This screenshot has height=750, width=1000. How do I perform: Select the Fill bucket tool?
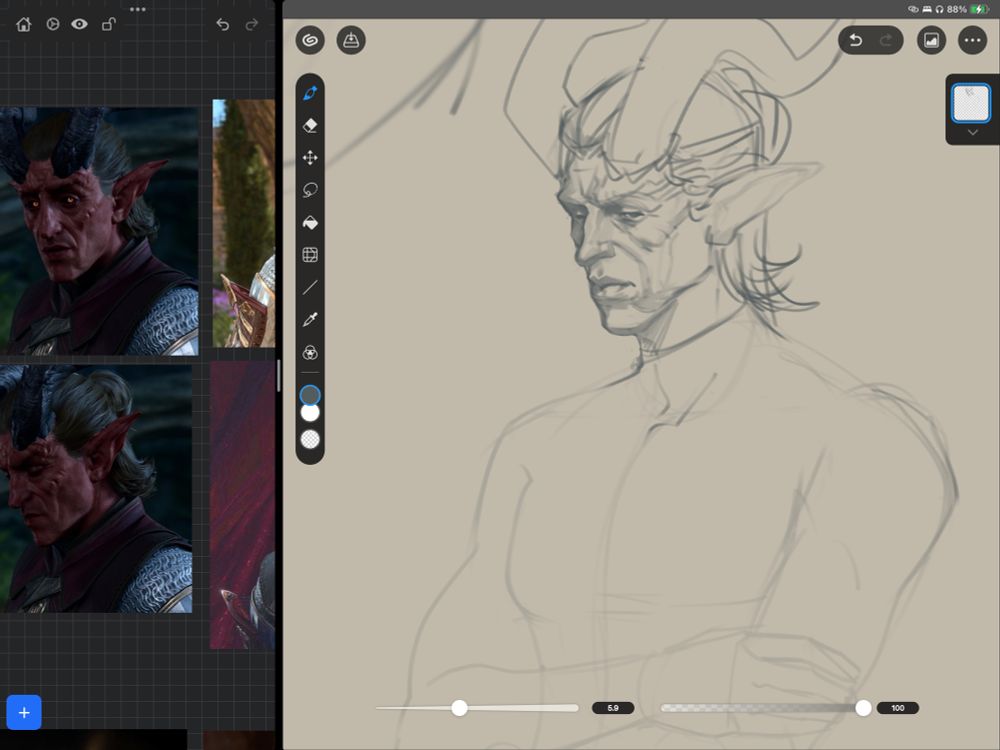[310, 223]
